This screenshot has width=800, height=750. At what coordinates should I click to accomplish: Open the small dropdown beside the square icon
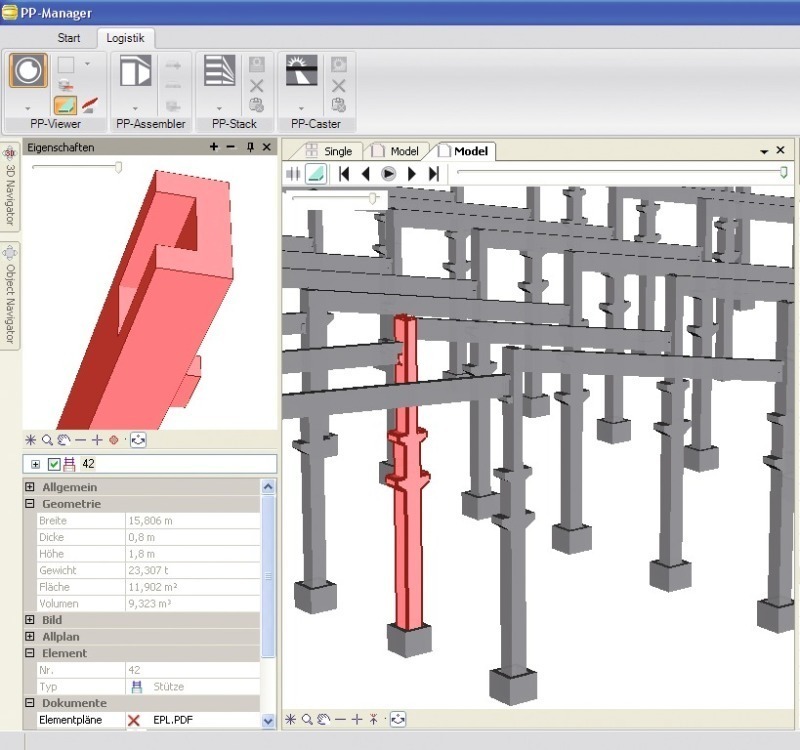pos(87,64)
